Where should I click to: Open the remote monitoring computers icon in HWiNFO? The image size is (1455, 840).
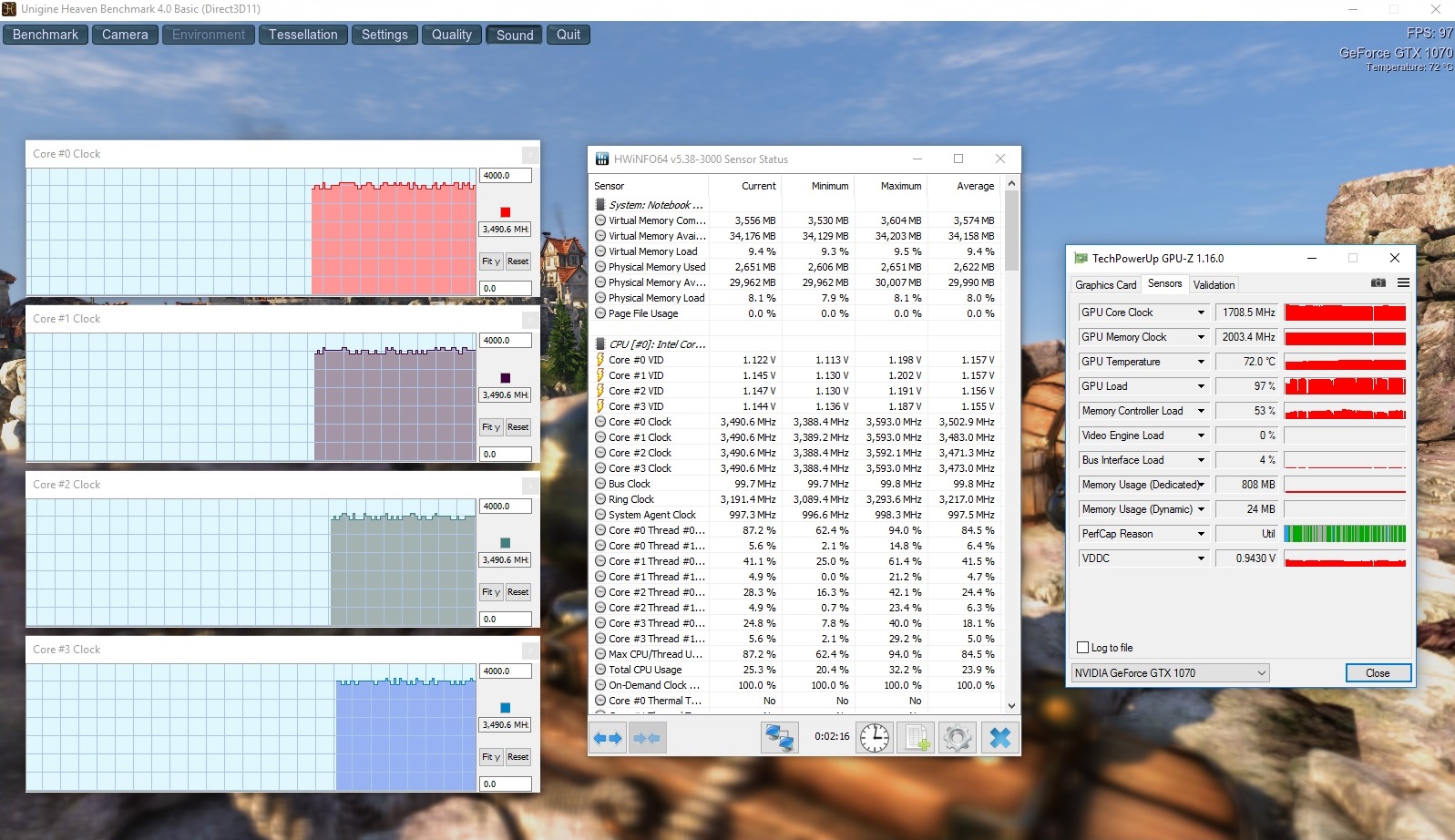(779, 738)
